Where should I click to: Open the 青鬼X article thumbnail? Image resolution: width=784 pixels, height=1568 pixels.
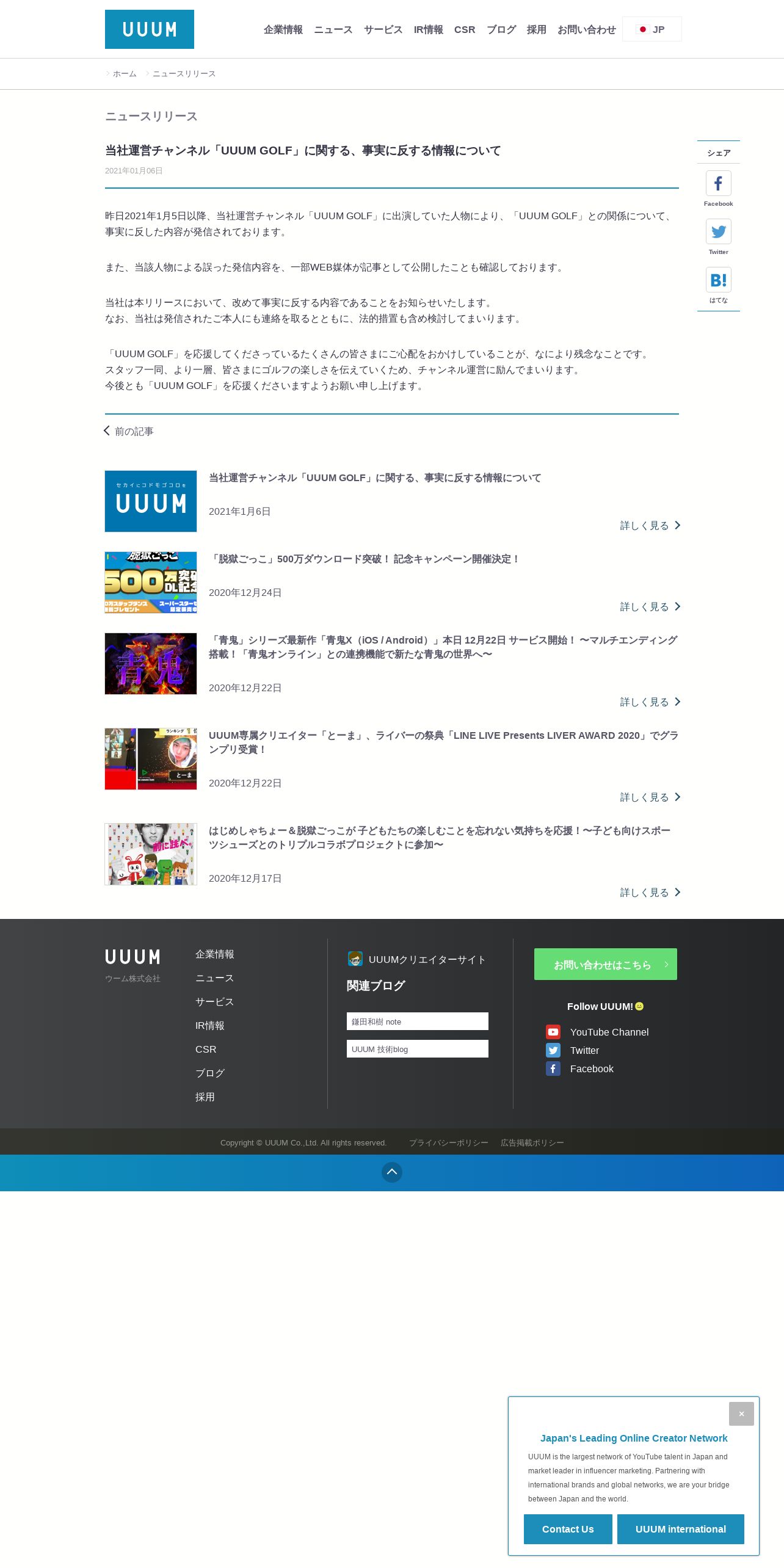pyautogui.click(x=151, y=664)
